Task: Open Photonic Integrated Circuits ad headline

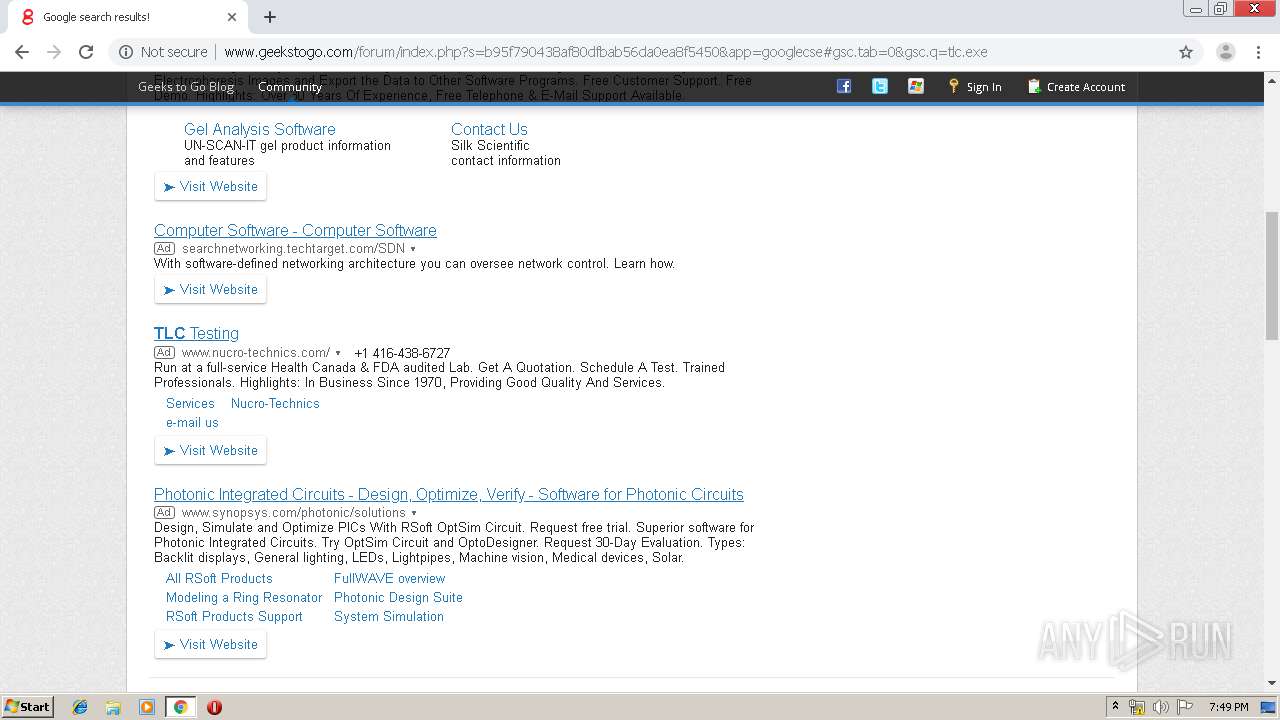Action: pos(449,494)
